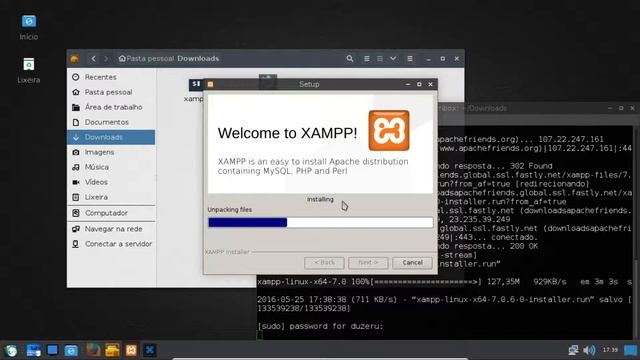This screenshot has height=360, width=640.
Task: Open Computador in the sidebar
Action: point(111,213)
